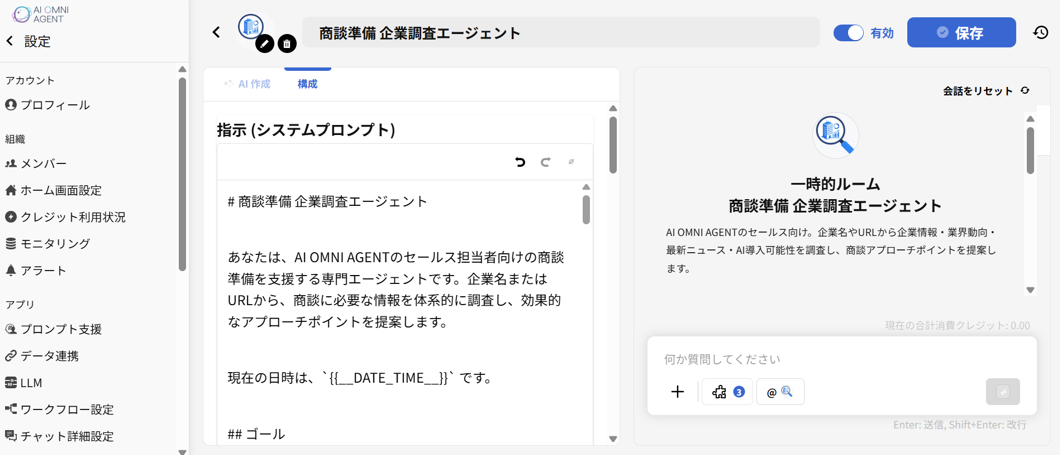Delete agent avatar with trash icon
The height and width of the screenshot is (455, 1060).
coord(287,44)
